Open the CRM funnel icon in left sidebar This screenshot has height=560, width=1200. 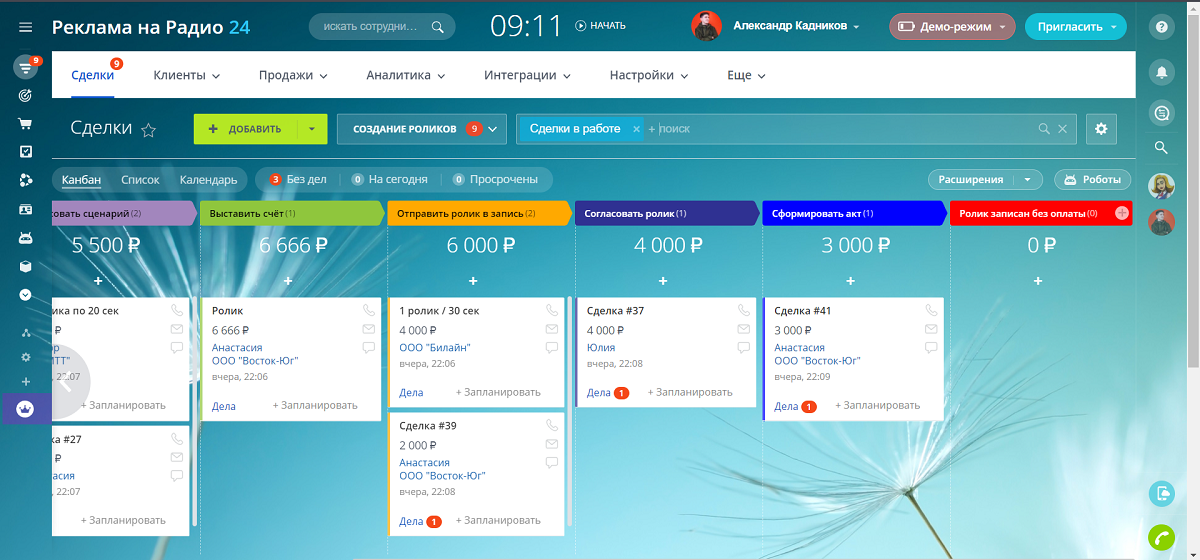(x=25, y=68)
